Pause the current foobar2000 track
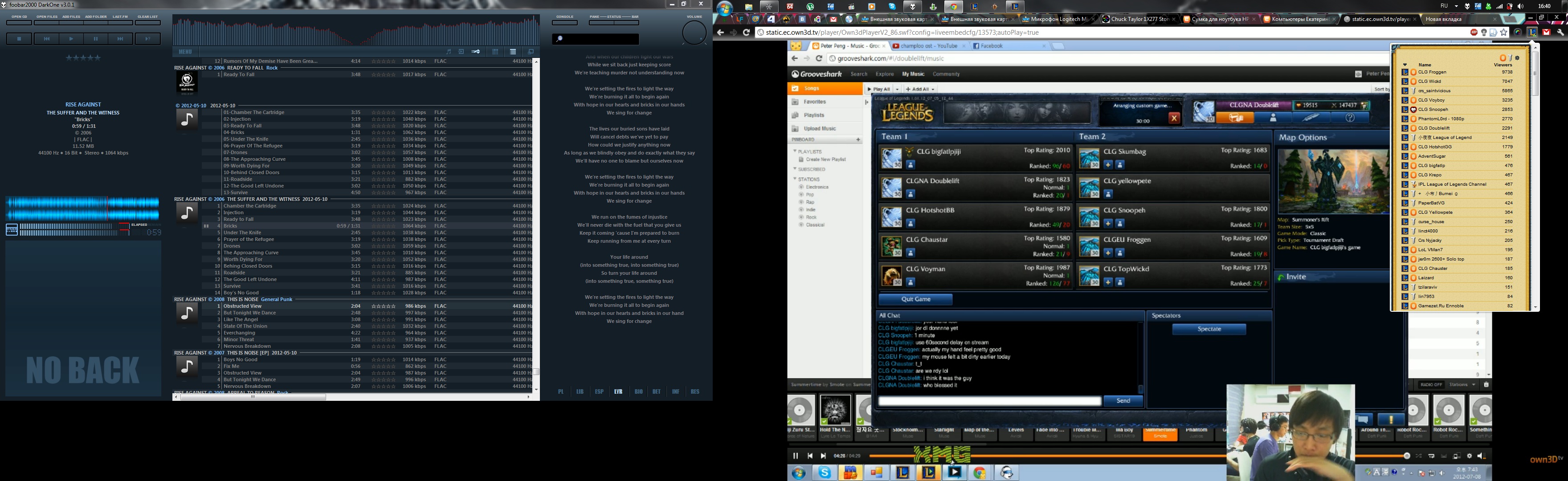The height and width of the screenshot is (481, 1568). 96,39
